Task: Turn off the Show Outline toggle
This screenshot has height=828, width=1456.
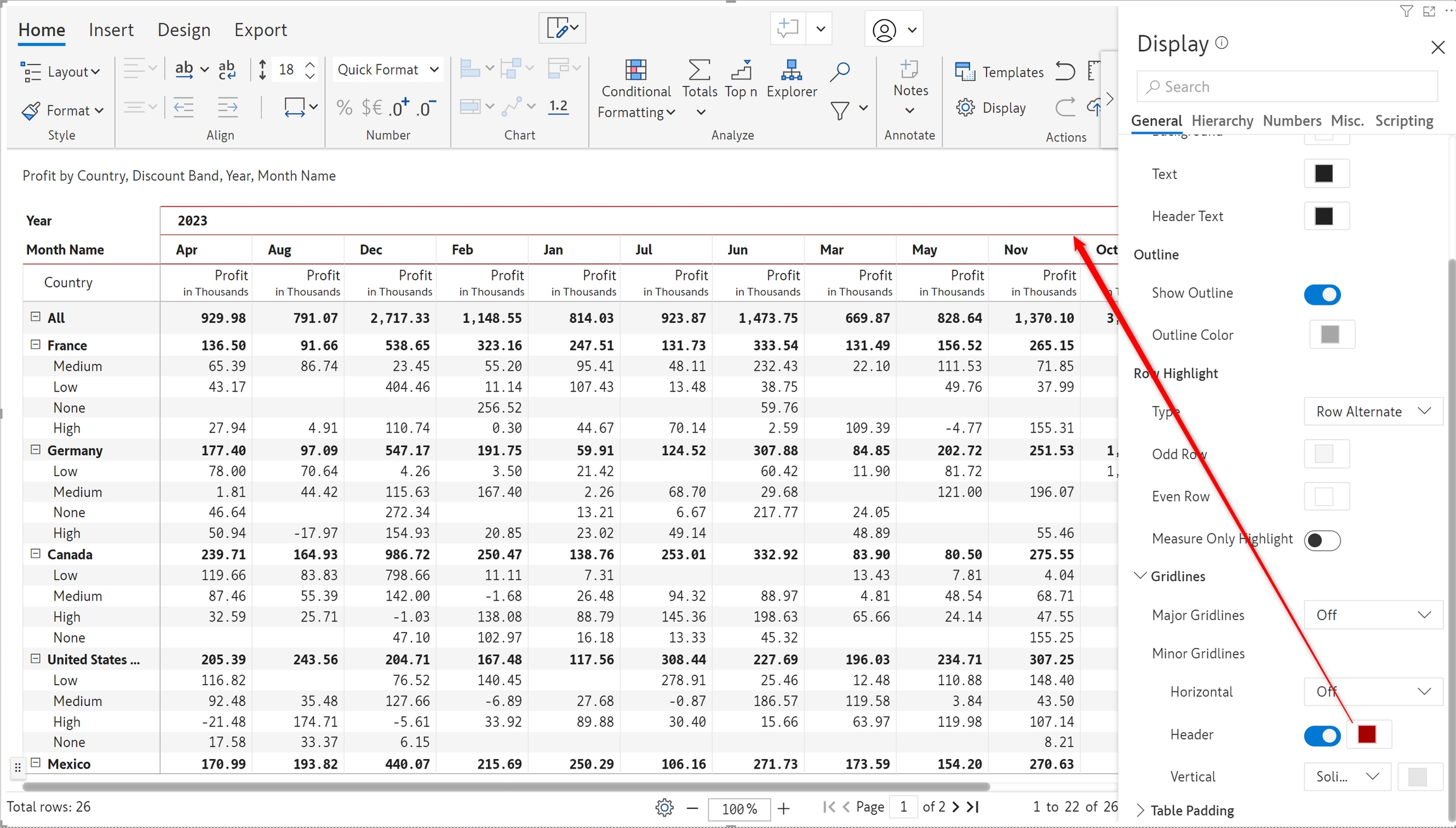Action: coord(1321,294)
